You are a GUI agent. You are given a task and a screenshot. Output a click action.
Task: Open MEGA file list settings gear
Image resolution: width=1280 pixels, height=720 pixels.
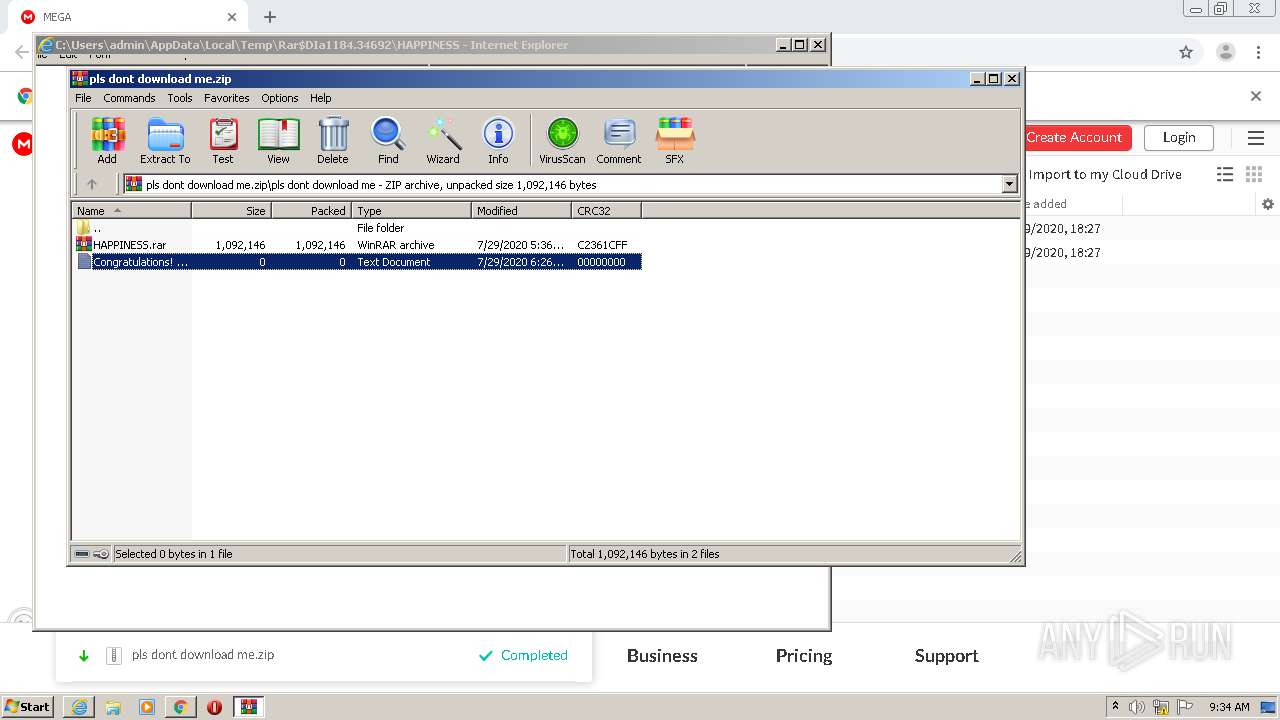1268,204
